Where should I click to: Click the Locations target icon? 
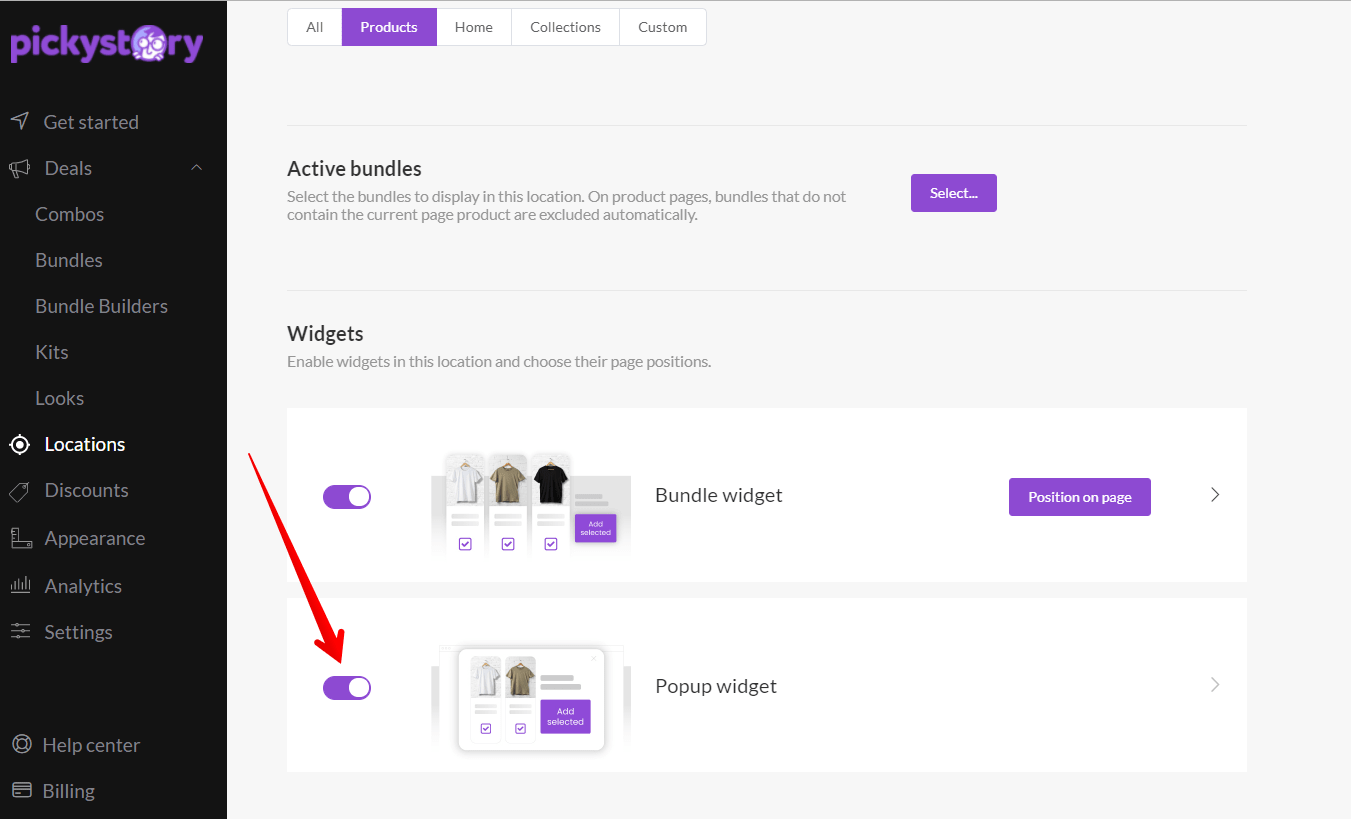[20, 444]
